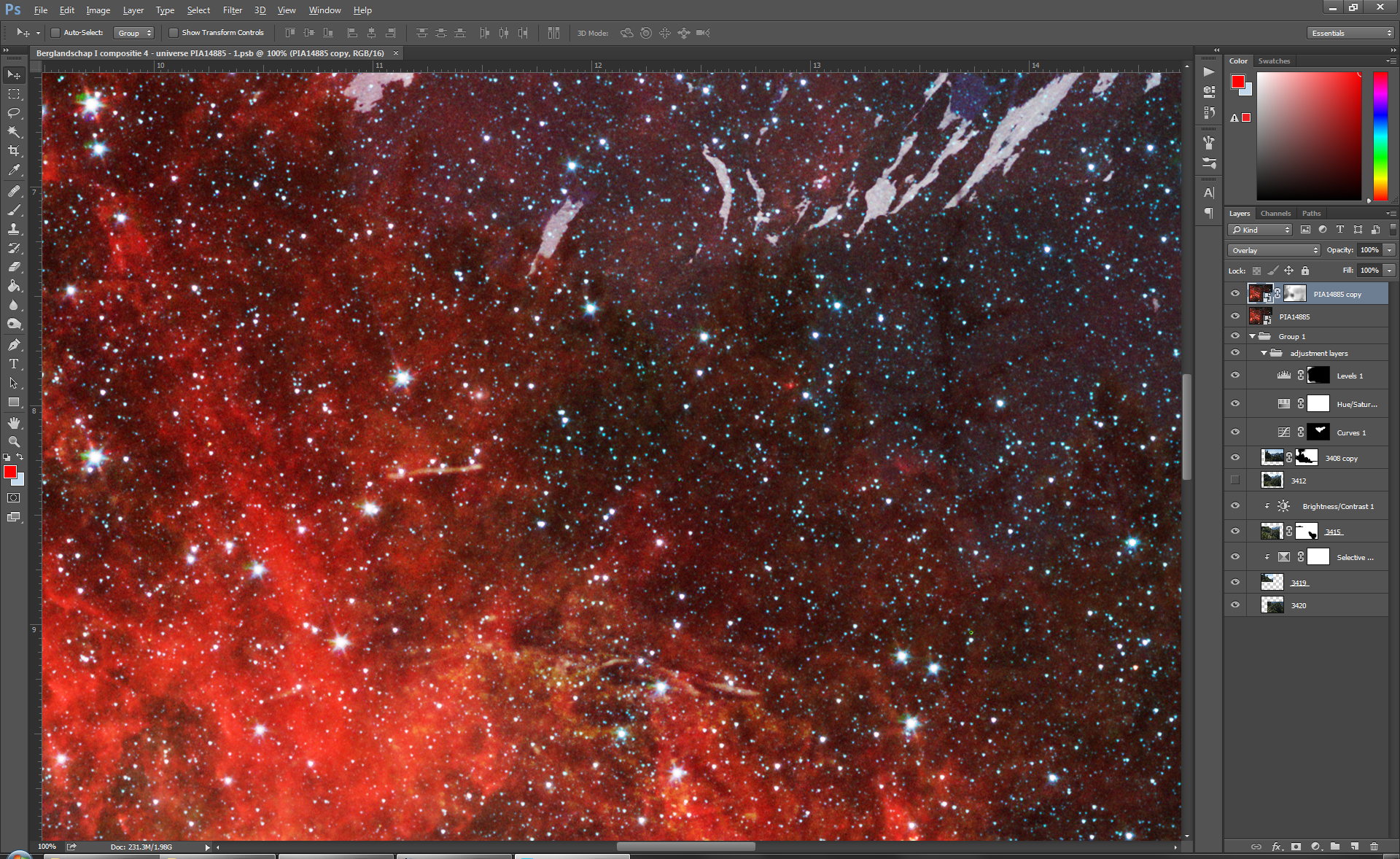Open the Fill slider dropdown arrow
The width and height of the screenshot is (1400, 859).
[x=1390, y=271]
